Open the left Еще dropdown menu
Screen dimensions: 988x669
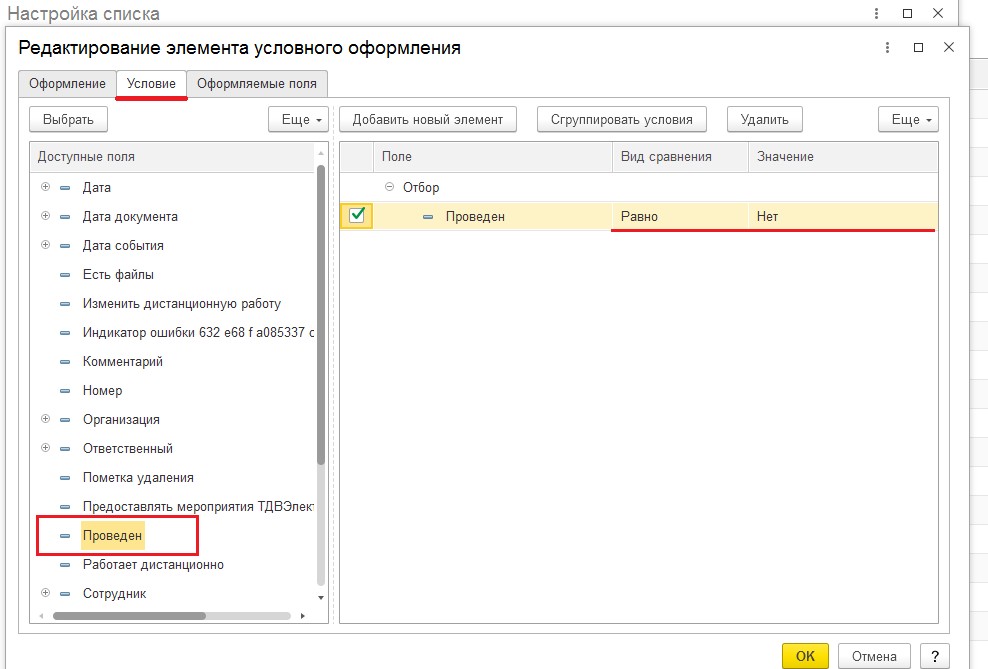(298, 119)
